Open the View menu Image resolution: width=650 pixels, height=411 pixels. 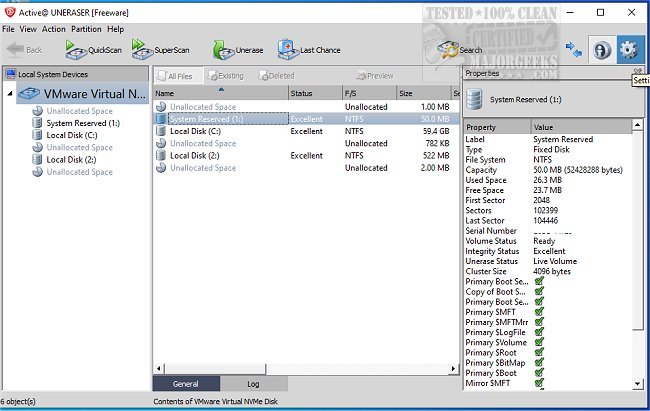tap(28, 29)
